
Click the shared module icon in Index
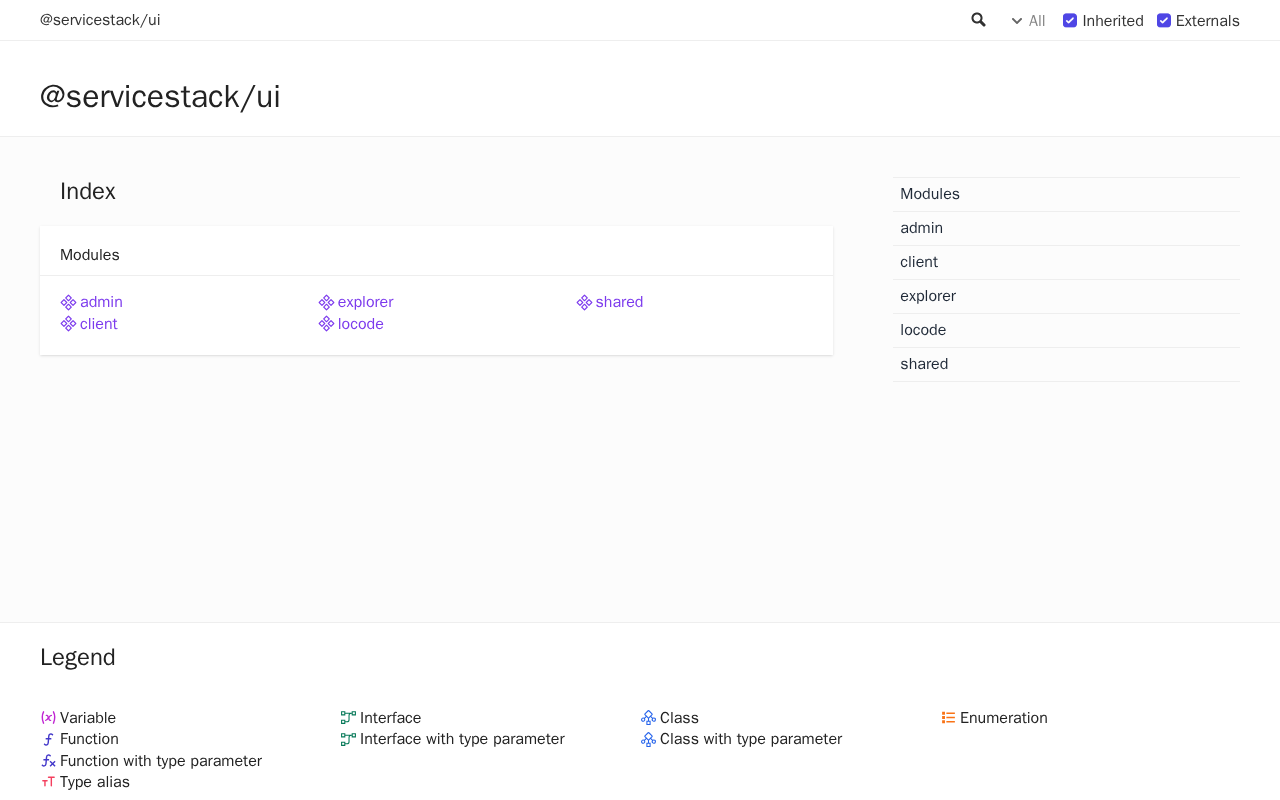click(584, 302)
